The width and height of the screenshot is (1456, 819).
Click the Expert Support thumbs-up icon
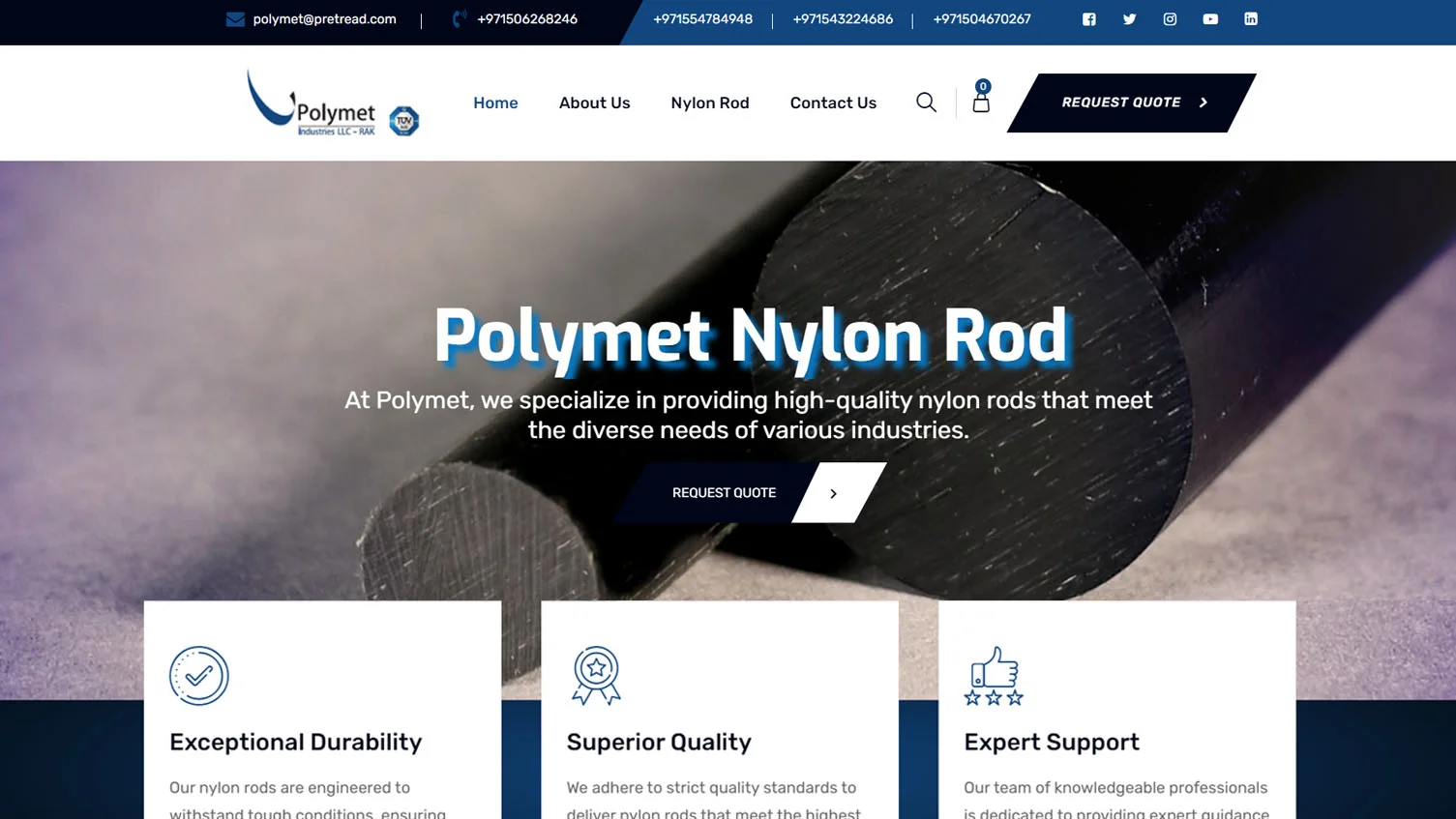tap(994, 676)
